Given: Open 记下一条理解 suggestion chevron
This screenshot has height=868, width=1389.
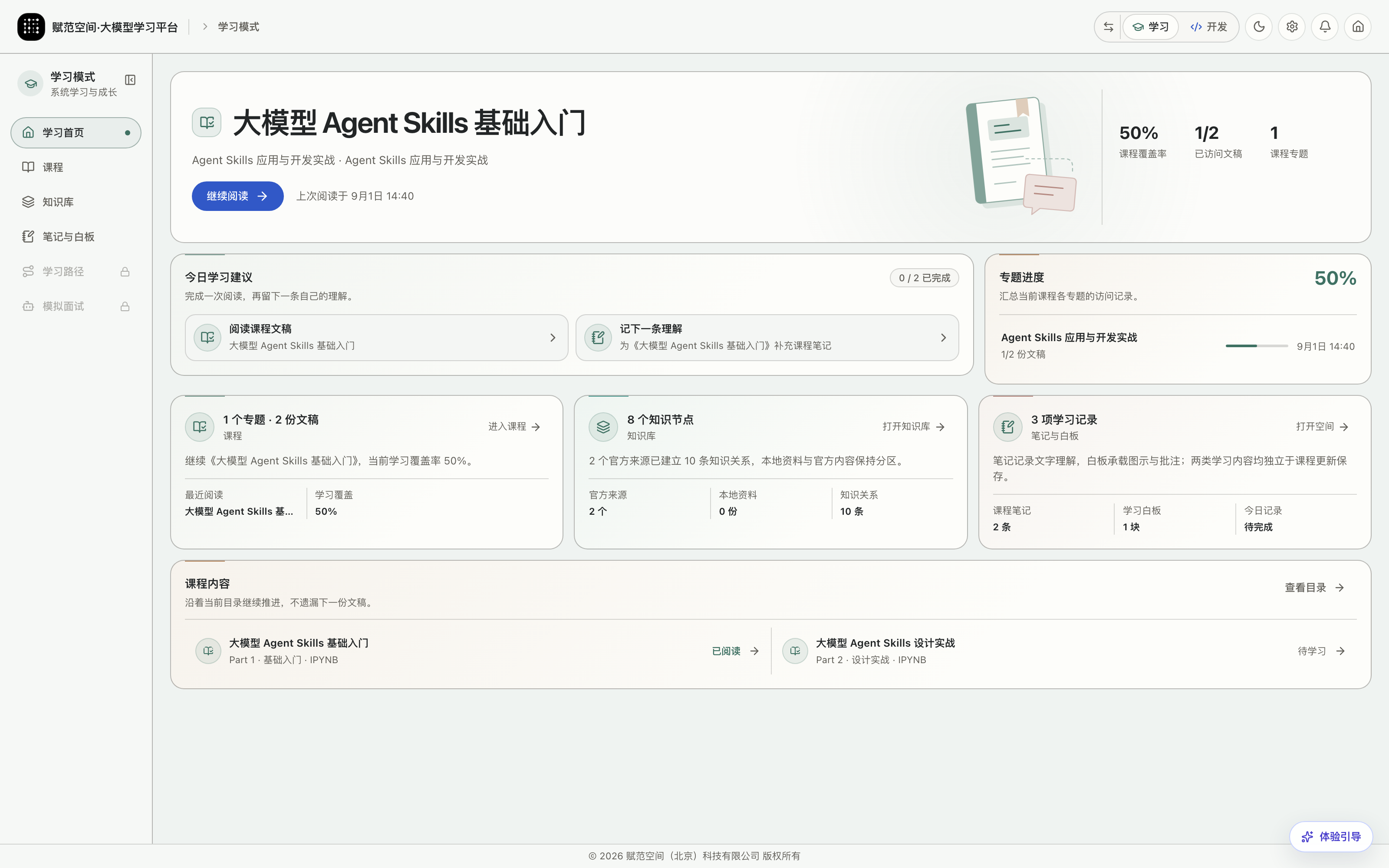Looking at the screenshot, I should pos(943,338).
